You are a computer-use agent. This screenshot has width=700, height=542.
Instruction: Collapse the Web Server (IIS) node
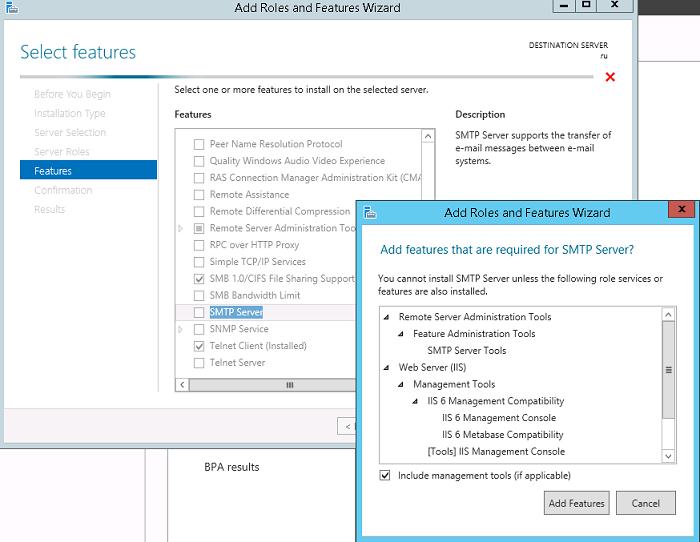pyautogui.click(x=387, y=368)
